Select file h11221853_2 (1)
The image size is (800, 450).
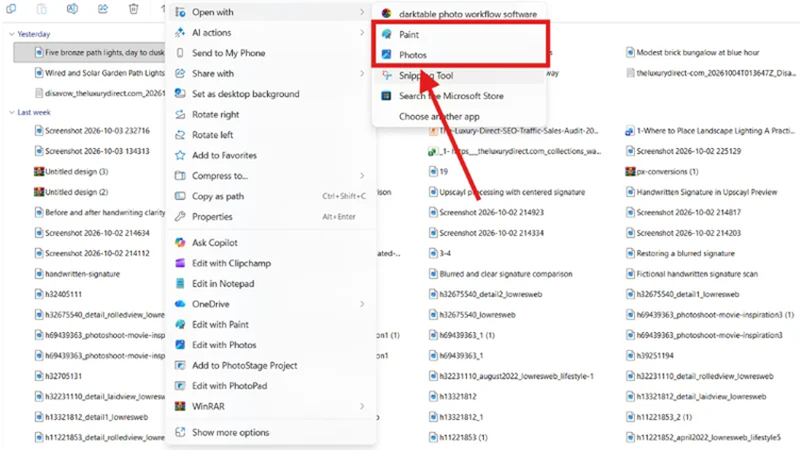pyautogui.click(x=659, y=417)
